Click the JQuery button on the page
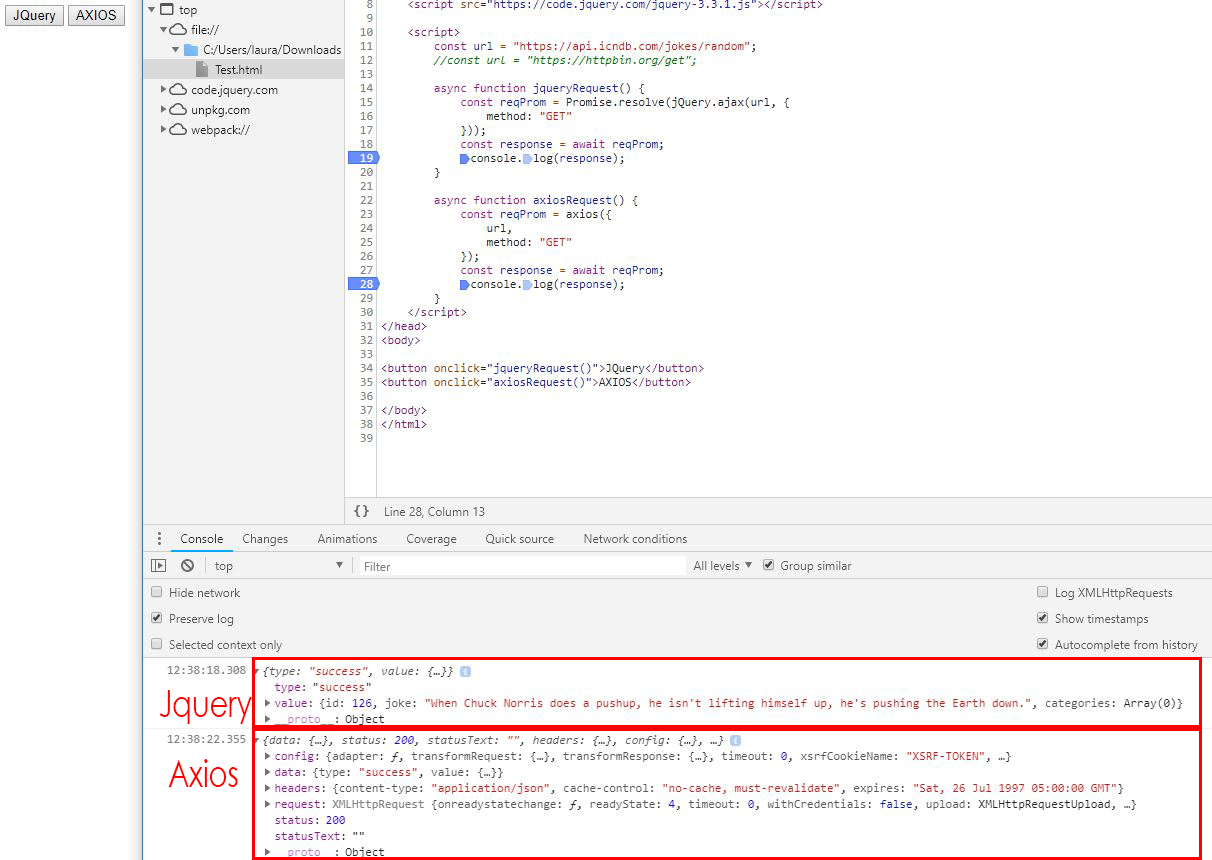Viewport: 1212px width, 860px height. click(34, 16)
